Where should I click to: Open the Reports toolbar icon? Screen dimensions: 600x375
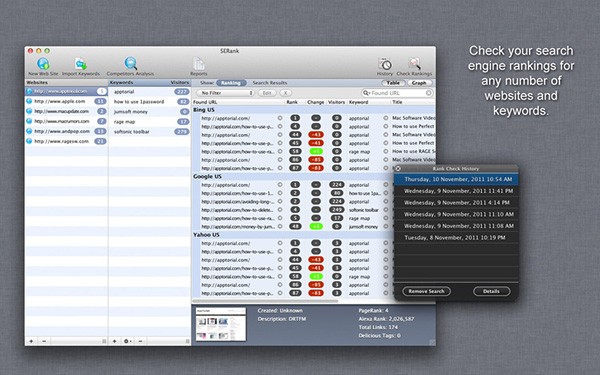pos(199,64)
